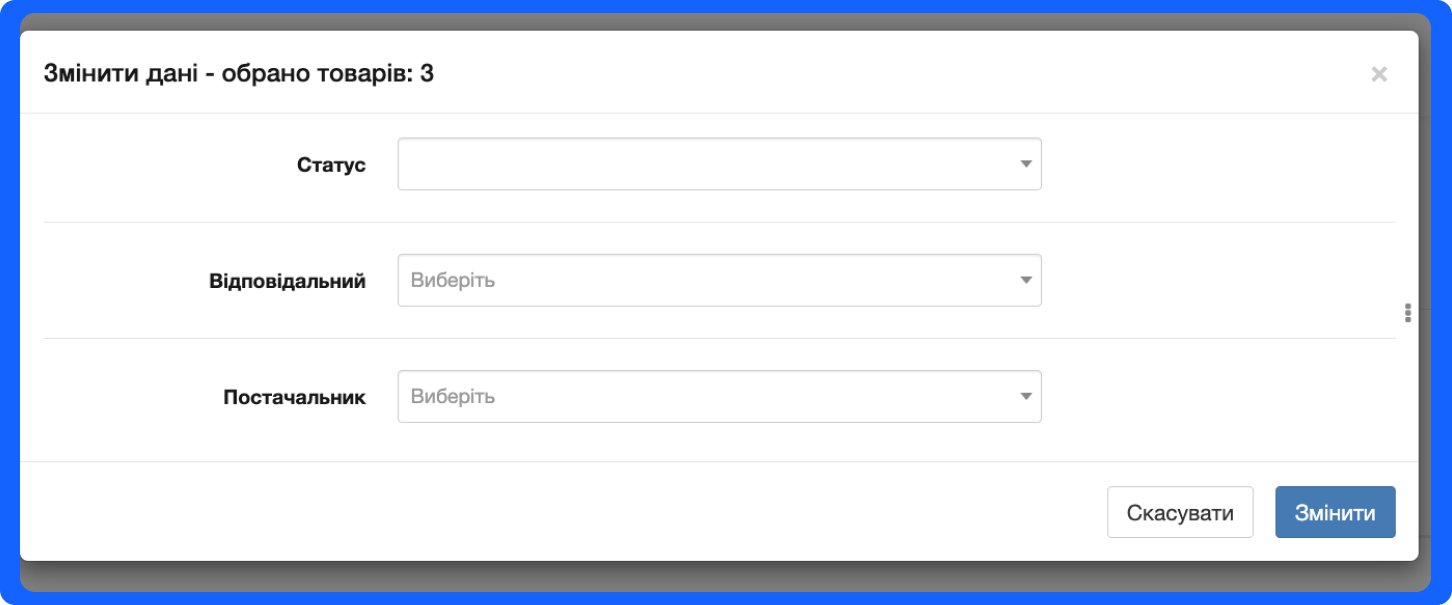Click the arrow icon of the Статус field
The image size is (1452, 605).
tap(1025, 164)
